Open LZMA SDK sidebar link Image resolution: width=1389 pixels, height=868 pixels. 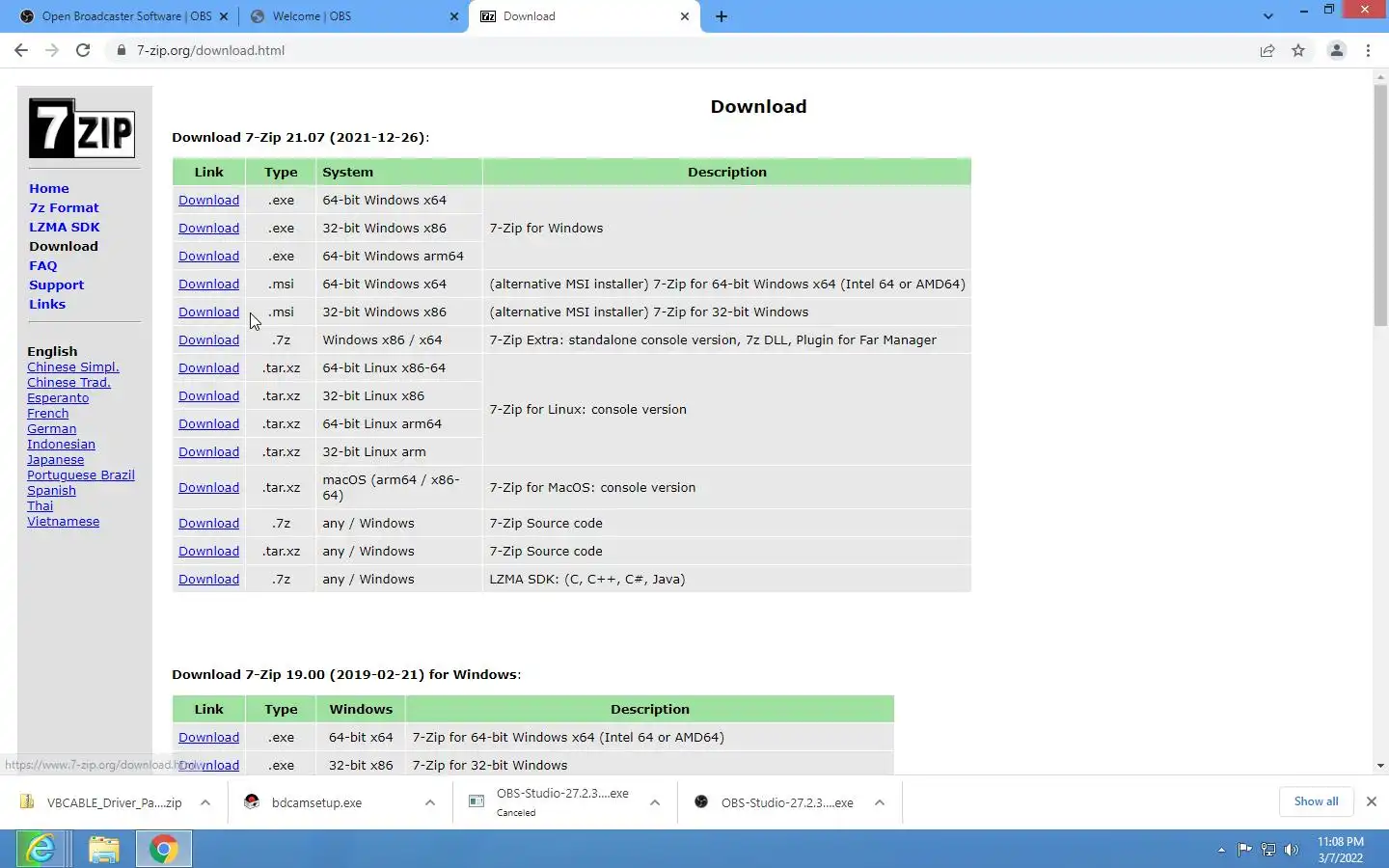coord(65,227)
